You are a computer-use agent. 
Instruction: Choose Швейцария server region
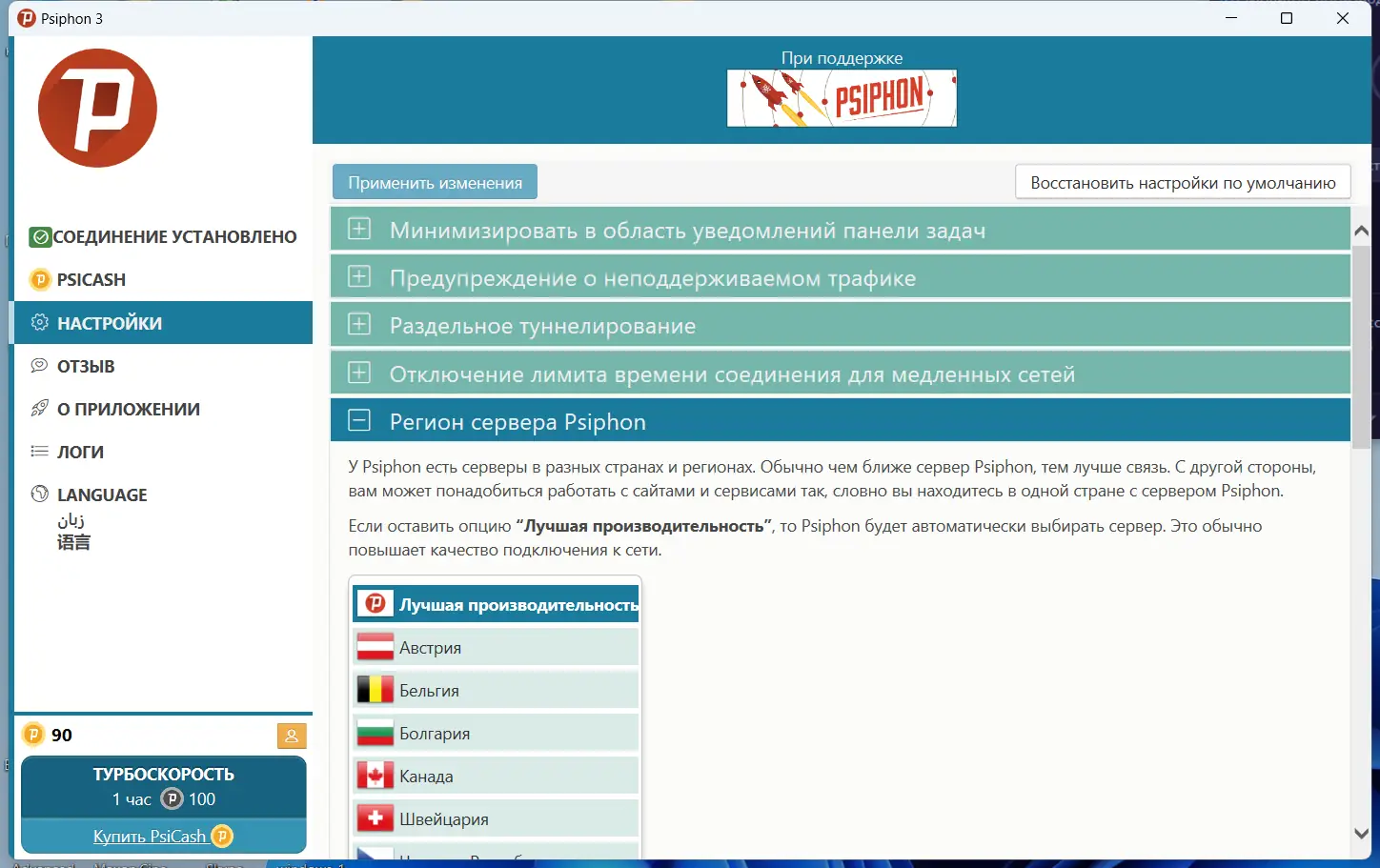click(x=496, y=818)
